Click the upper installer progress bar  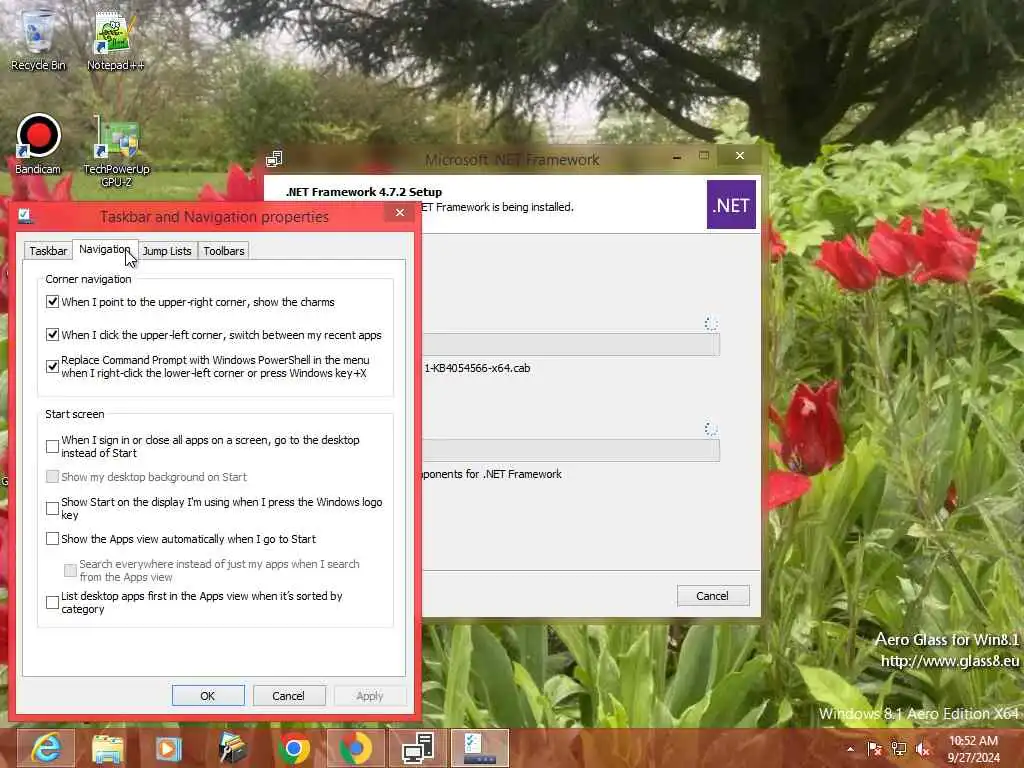click(x=571, y=344)
